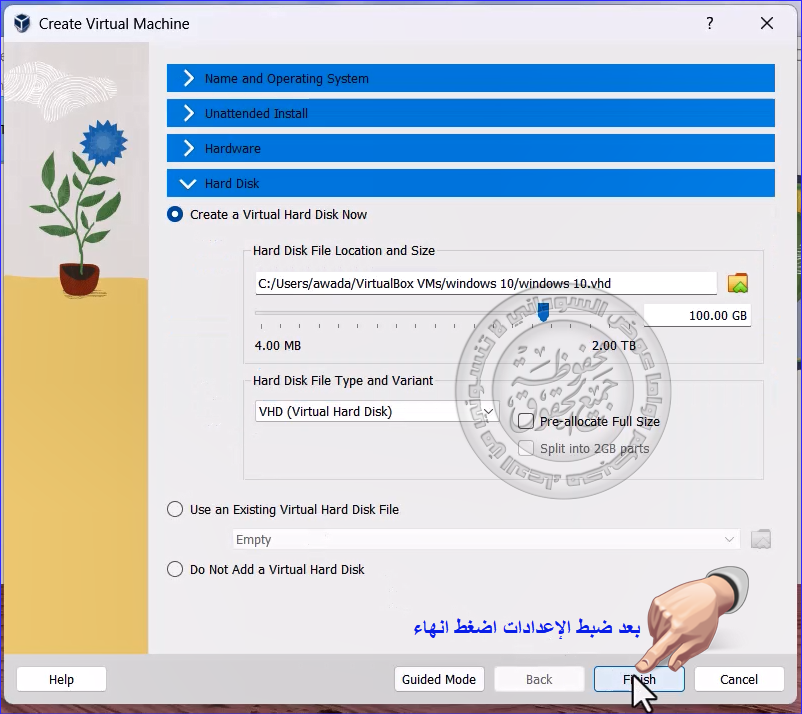Open the VHD disk file type dropdown
802x714 pixels.
click(376, 411)
